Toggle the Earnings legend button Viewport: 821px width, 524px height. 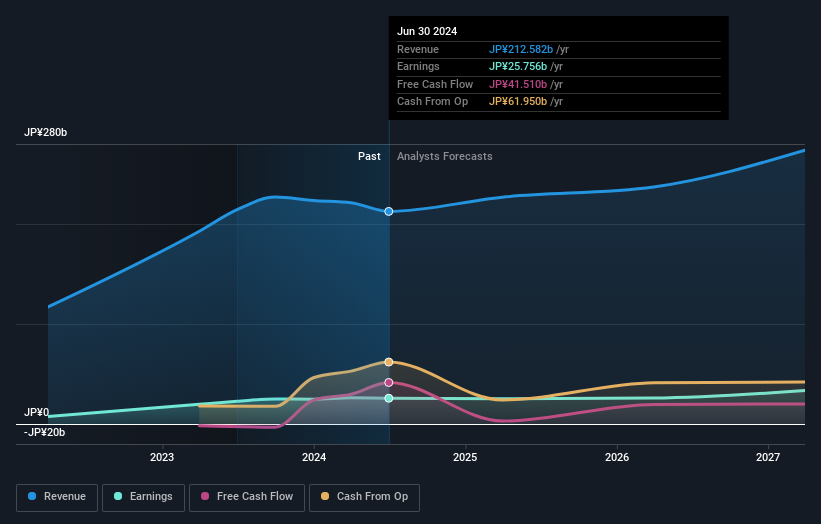click(x=143, y=497)
